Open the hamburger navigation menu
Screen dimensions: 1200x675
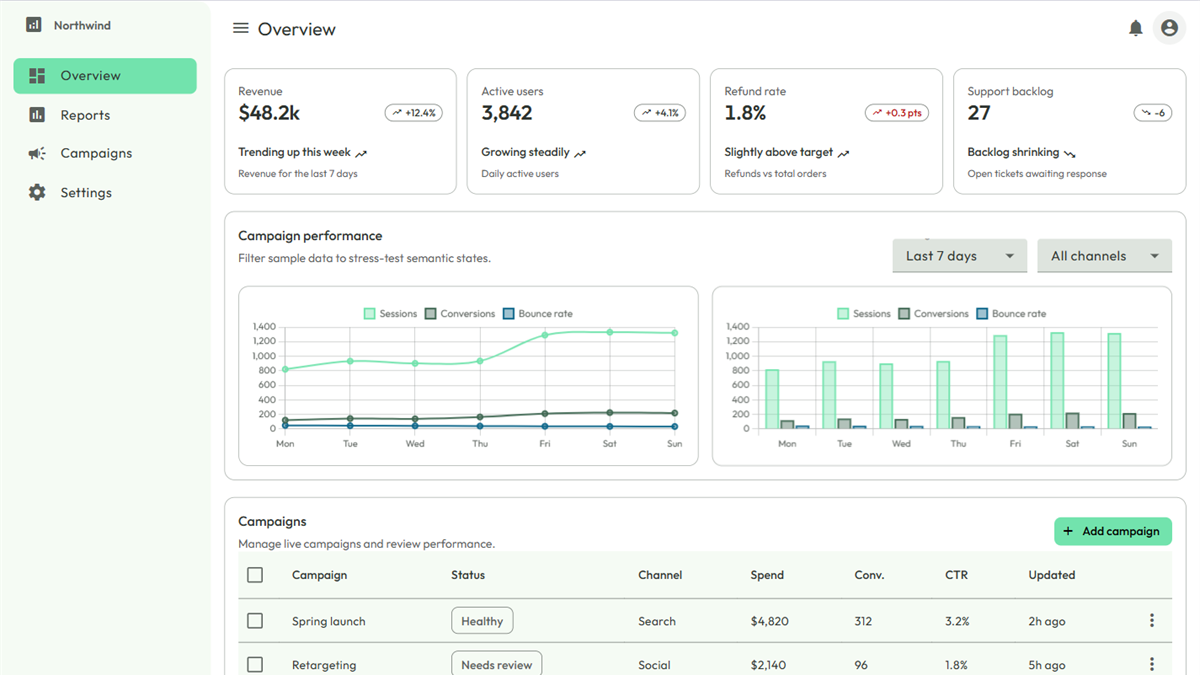pyautogui.click(x=240, y=29)
